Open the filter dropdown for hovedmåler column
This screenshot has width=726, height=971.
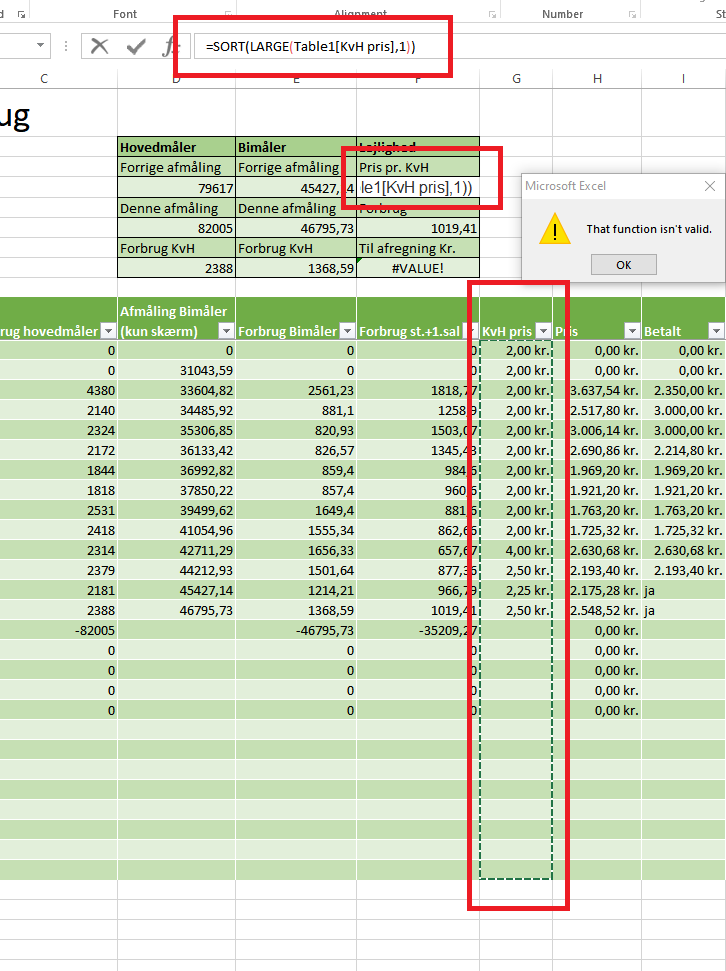point(108,331)
